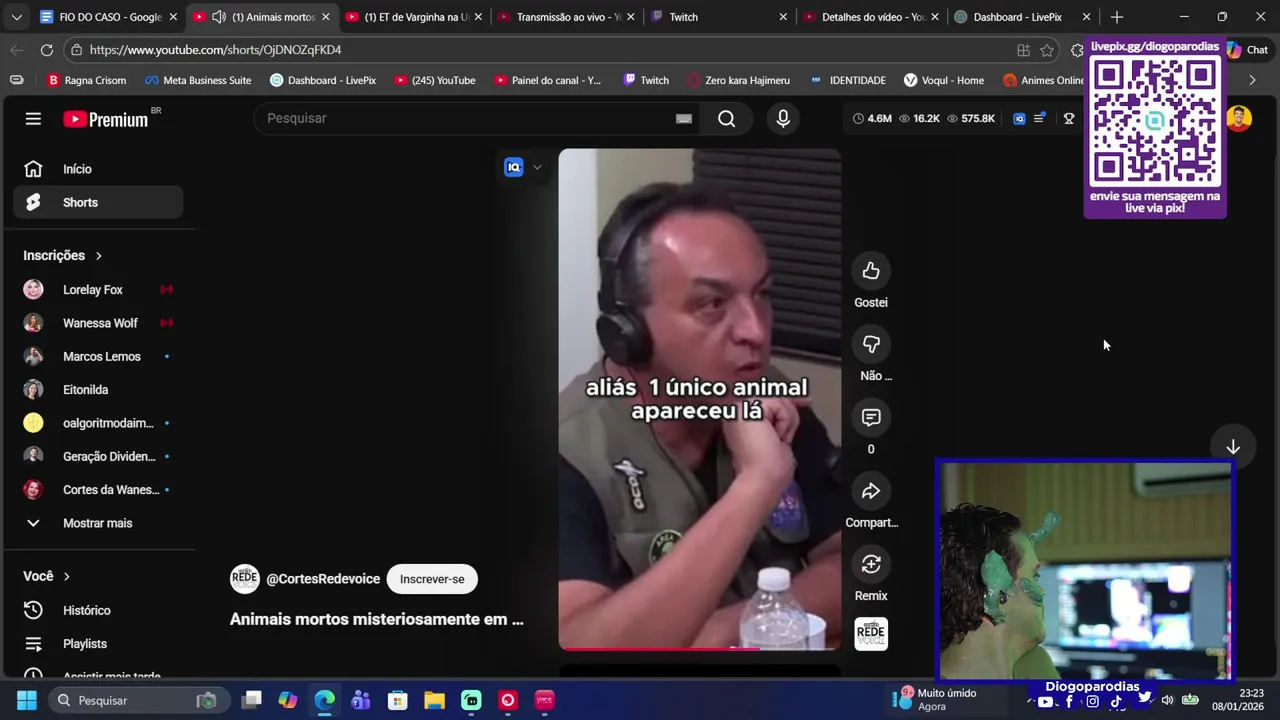Viewport: 1280px width, 720px height.
Task: Open the vidIQ list icon with blue dot
Action: point(1040,118)
